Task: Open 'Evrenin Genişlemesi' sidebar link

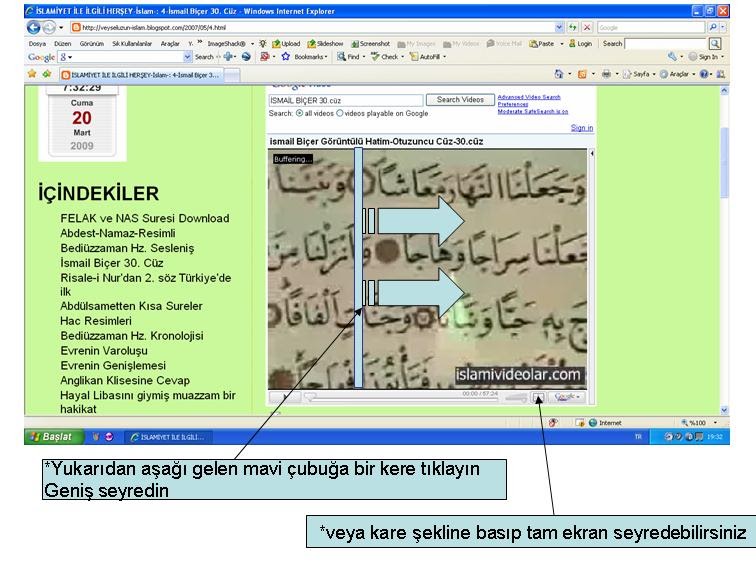Action: 113,365
